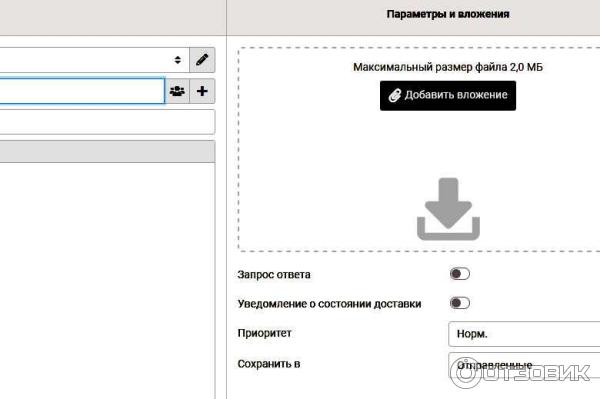Click the download arrow drop-zone icon
Image resolution: width=600 pixels, height=399 pixels.
[x=448, y=209]
